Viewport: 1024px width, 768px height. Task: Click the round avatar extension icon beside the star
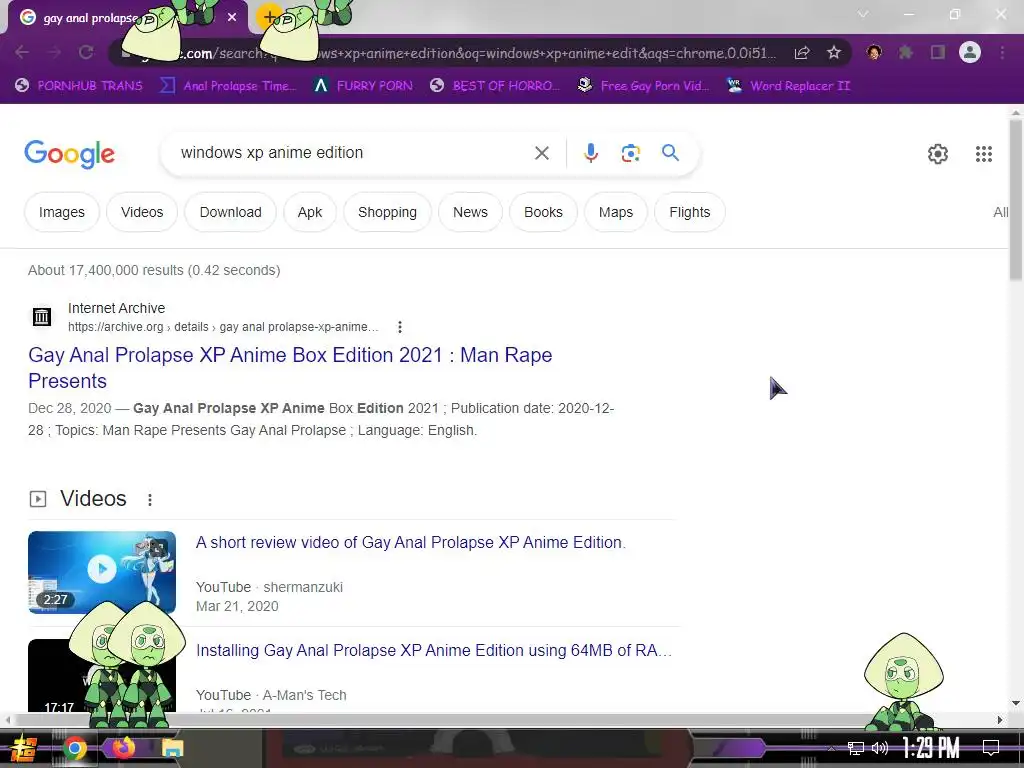pos(874,52)
